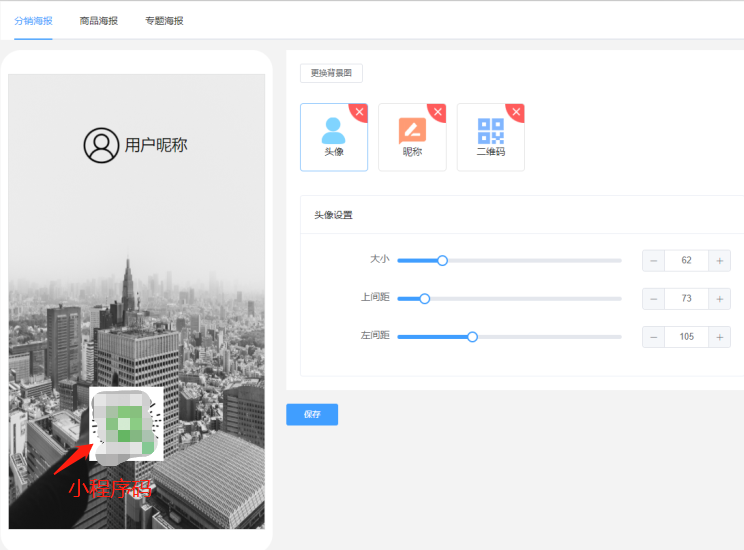Image resolution: width=744 pixels, height=550 pixels.
Task: Click the 大小 input field showing 62
Action: click(687, 261)
